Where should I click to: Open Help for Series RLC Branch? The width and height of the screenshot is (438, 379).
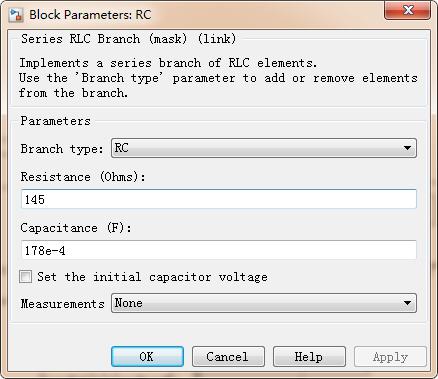pyautogui.click(x=309, y=356)
